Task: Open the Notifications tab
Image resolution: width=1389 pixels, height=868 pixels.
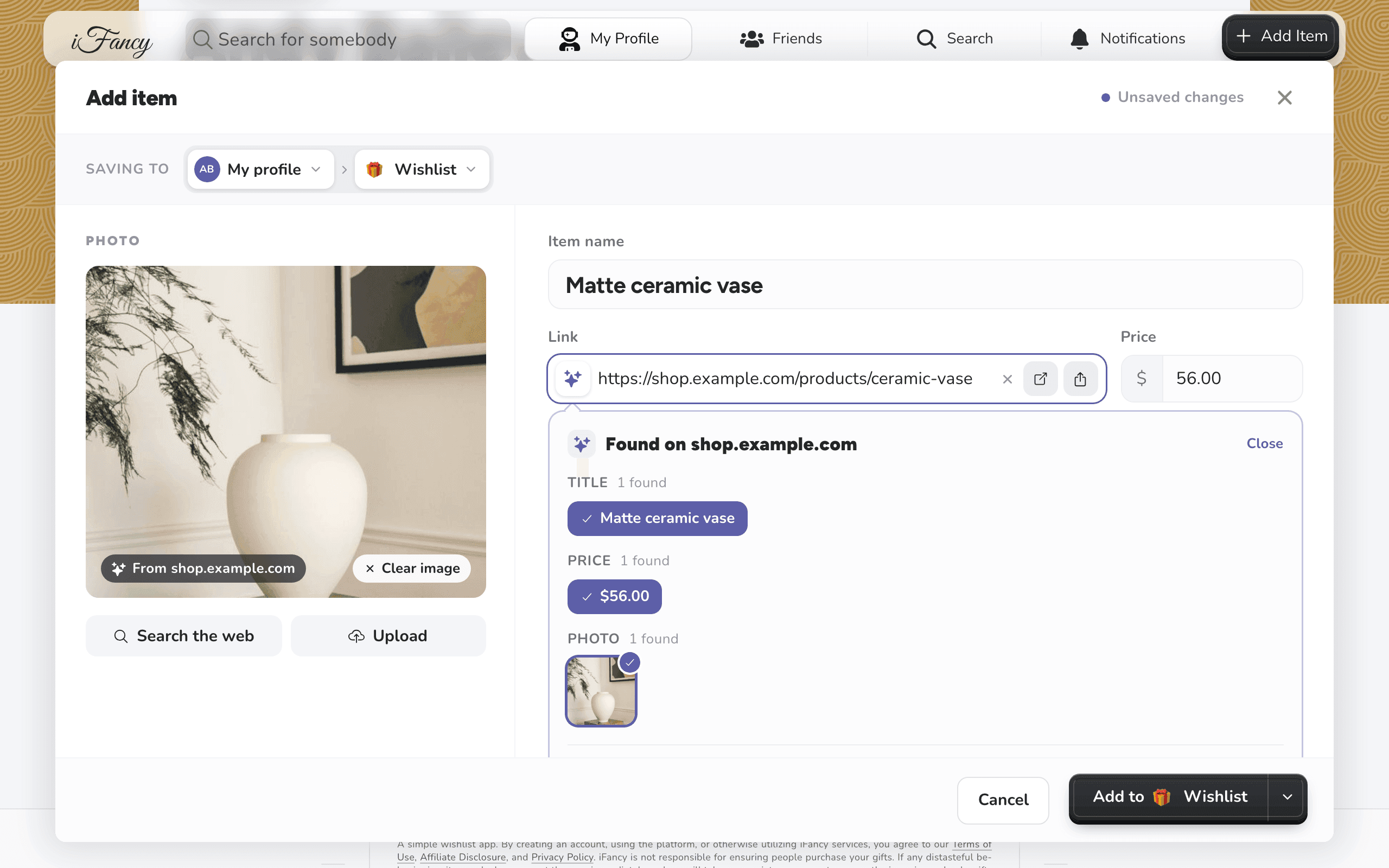Action: point(1128,39)
